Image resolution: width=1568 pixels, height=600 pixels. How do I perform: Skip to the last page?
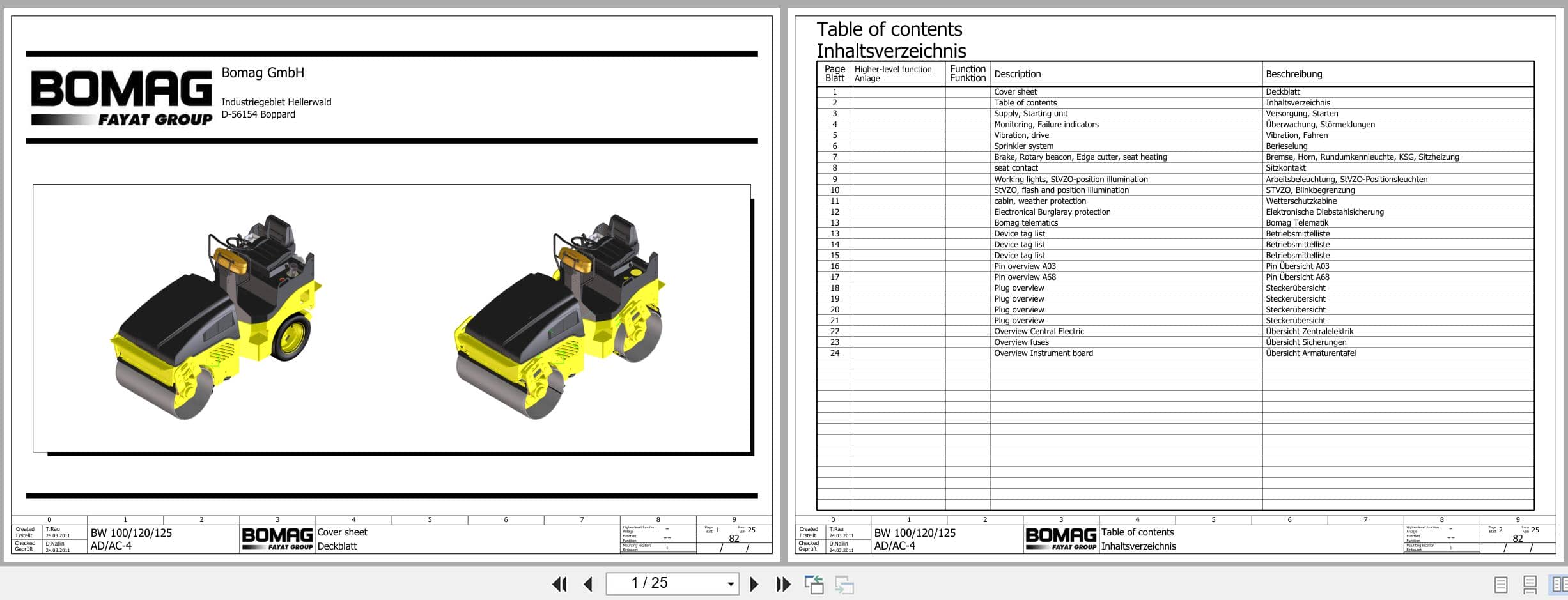[782, 583]
